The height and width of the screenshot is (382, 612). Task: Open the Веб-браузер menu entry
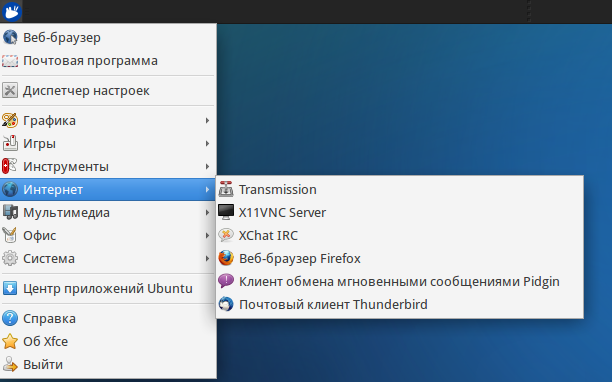(x=108, y=37)
